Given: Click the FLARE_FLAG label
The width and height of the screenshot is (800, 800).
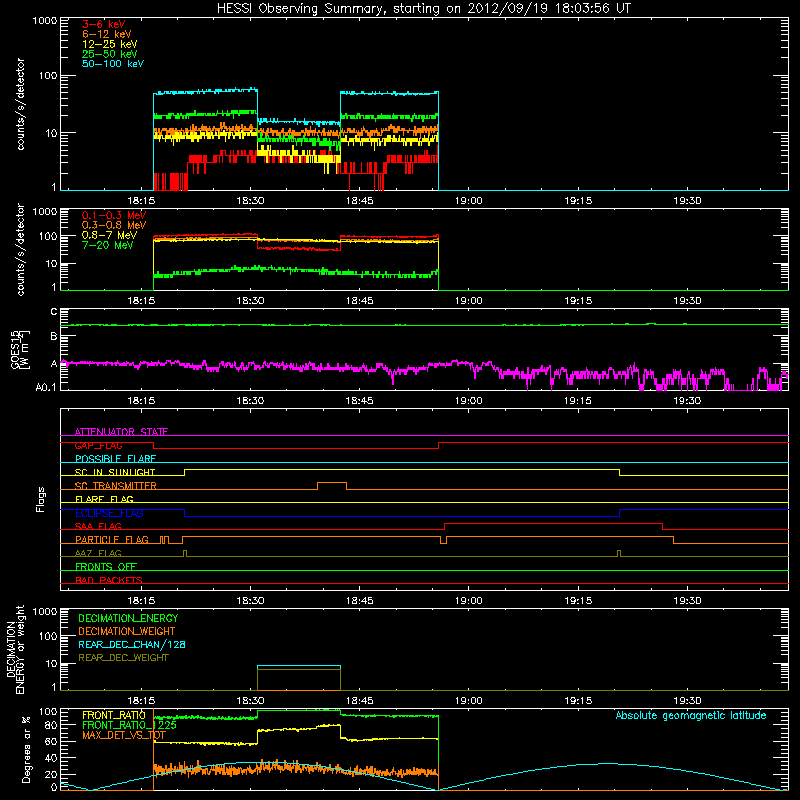Looking at the screenshot, I should pos(104,499).
